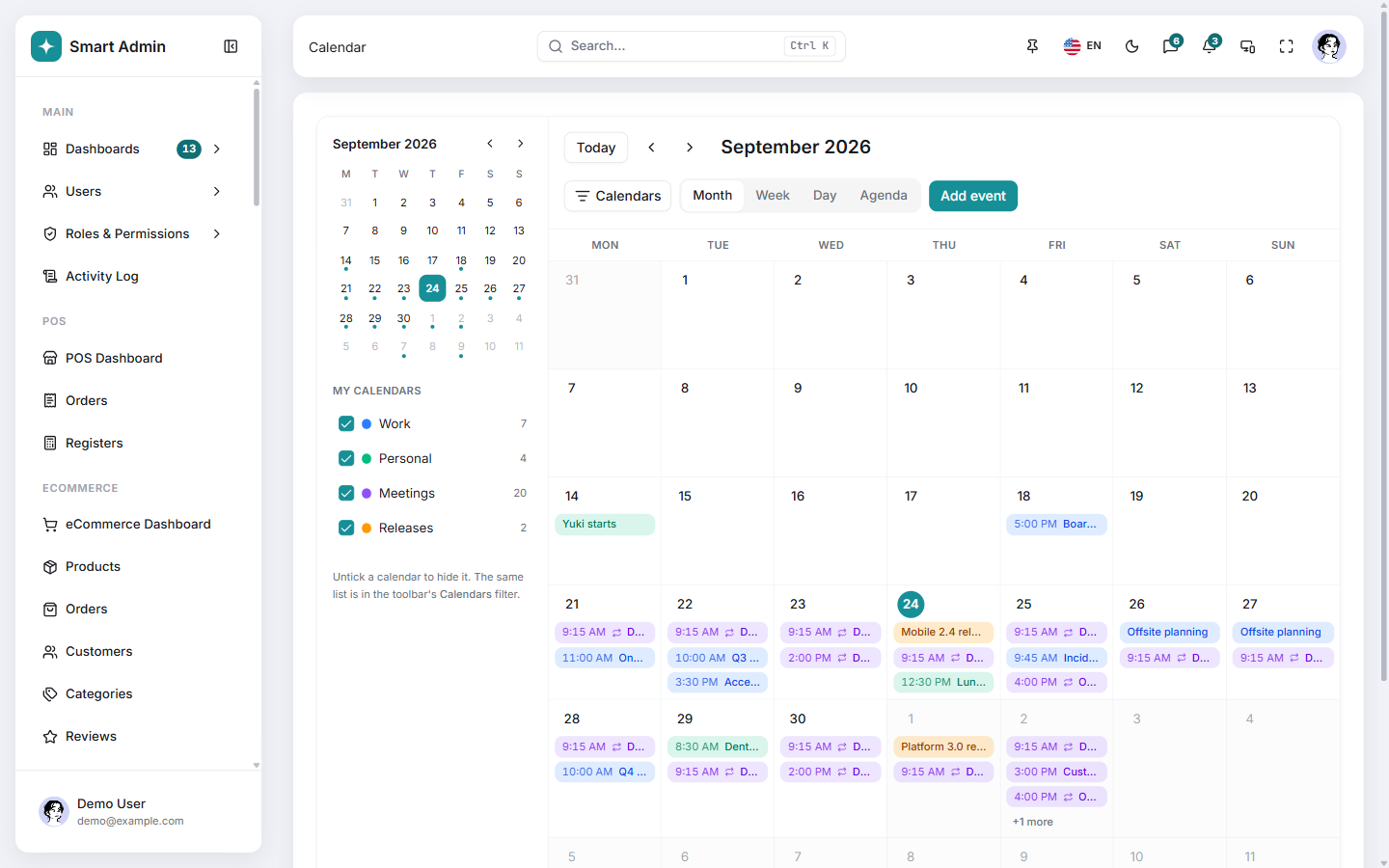1389x868 pixels.
Task: Open the EN language selector
Action: point(1082,46)
